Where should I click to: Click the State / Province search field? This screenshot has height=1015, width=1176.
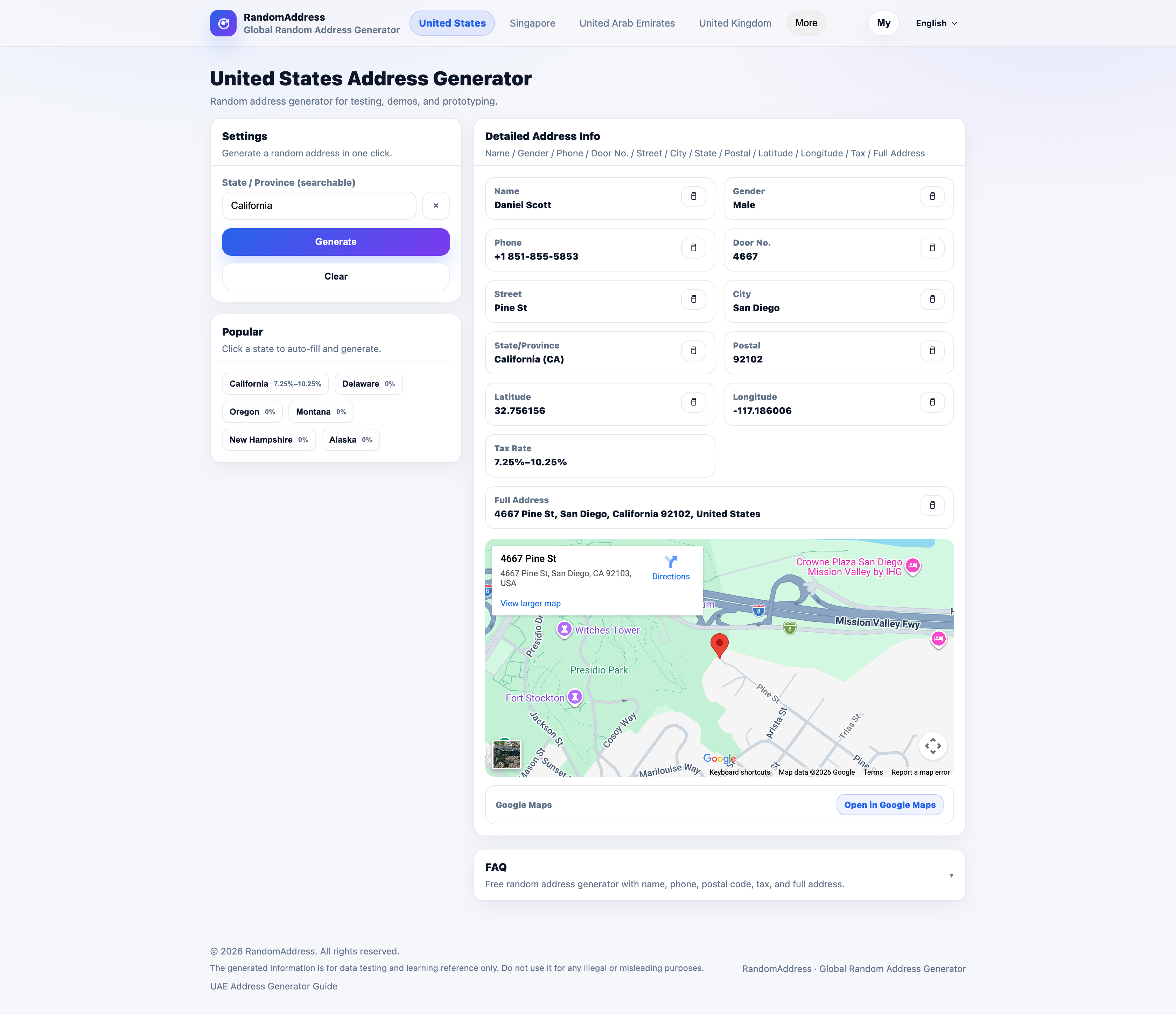318,205
